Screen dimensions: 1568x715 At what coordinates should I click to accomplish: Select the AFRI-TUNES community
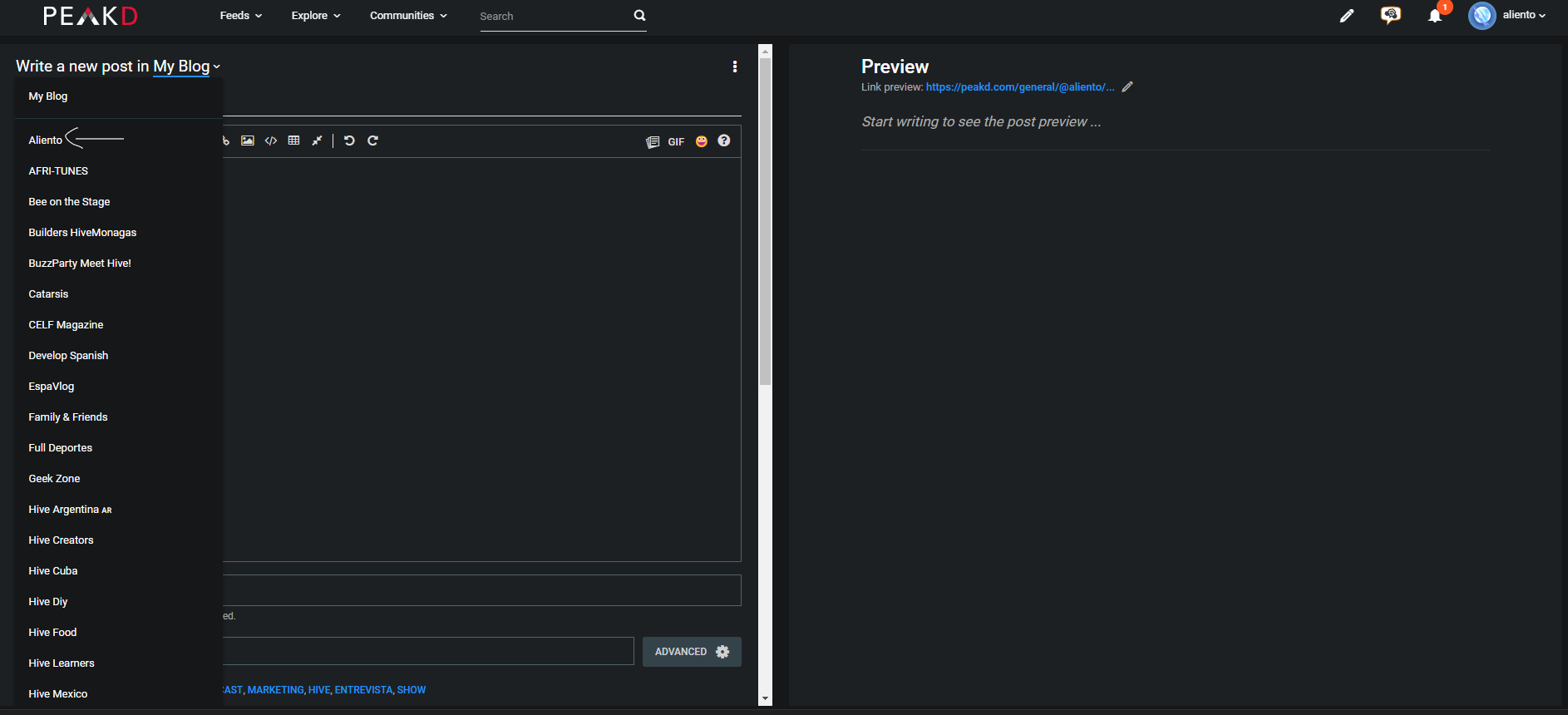click(x=119, y=170)
